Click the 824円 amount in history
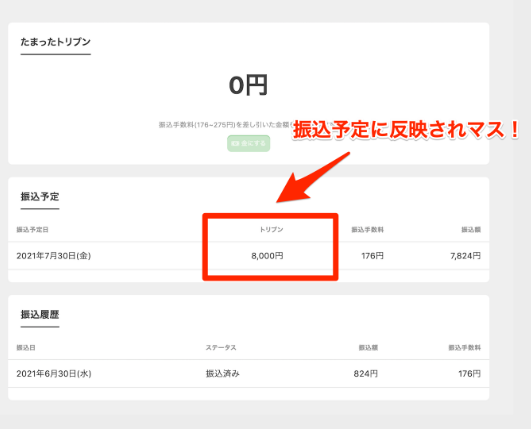 click(x=366, y=374)
